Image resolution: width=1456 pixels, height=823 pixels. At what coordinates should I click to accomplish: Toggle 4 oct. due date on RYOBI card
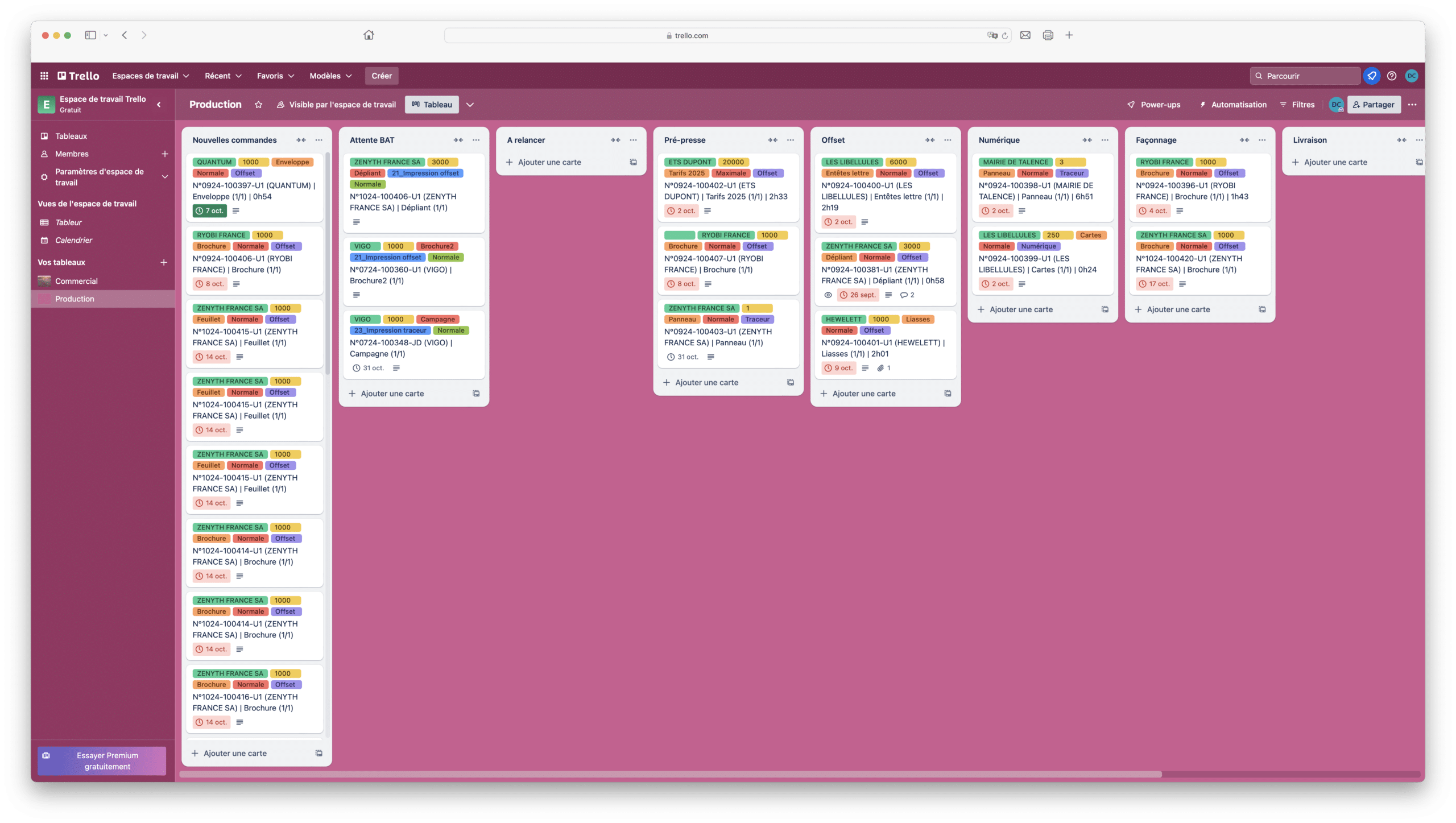click(x=1153, y=210)
